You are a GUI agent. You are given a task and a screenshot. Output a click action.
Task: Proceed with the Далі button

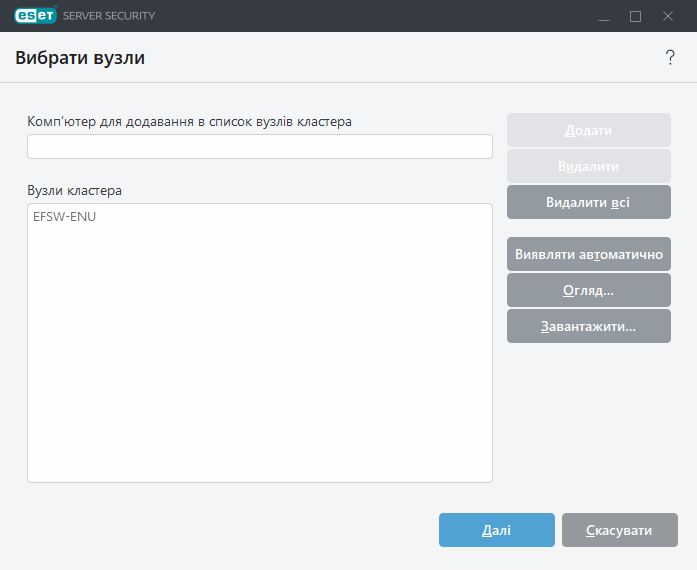(x=496, y=530)
